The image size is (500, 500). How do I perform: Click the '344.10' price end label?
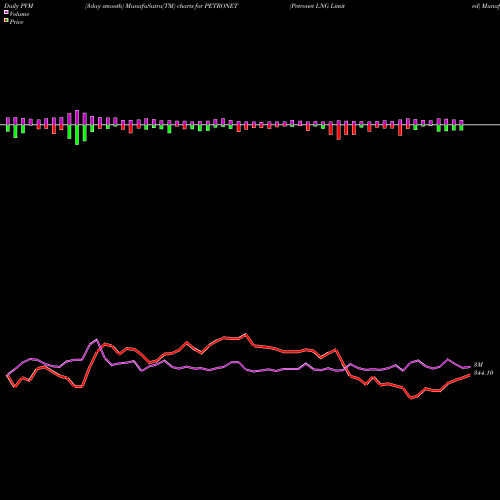(x=483, y=373)
